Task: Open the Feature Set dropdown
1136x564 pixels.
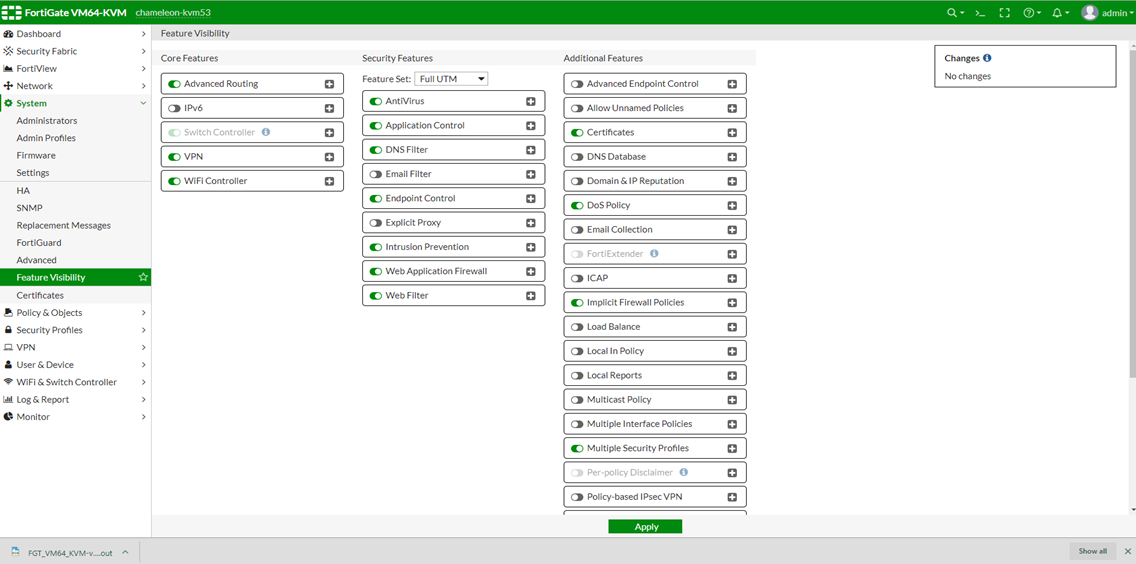Action: click(x=451, y=79)
